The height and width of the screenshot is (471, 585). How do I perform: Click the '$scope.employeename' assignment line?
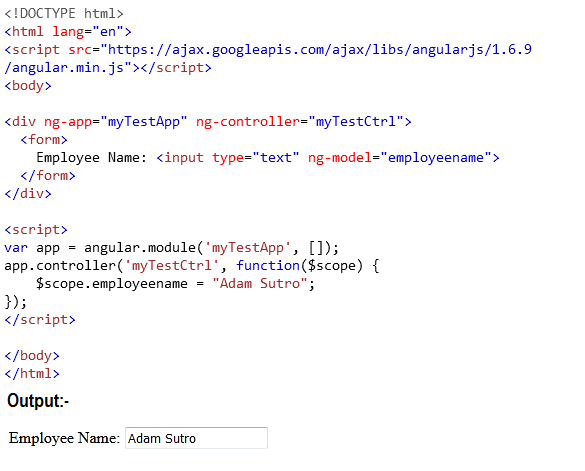click(x=176, y=284)
